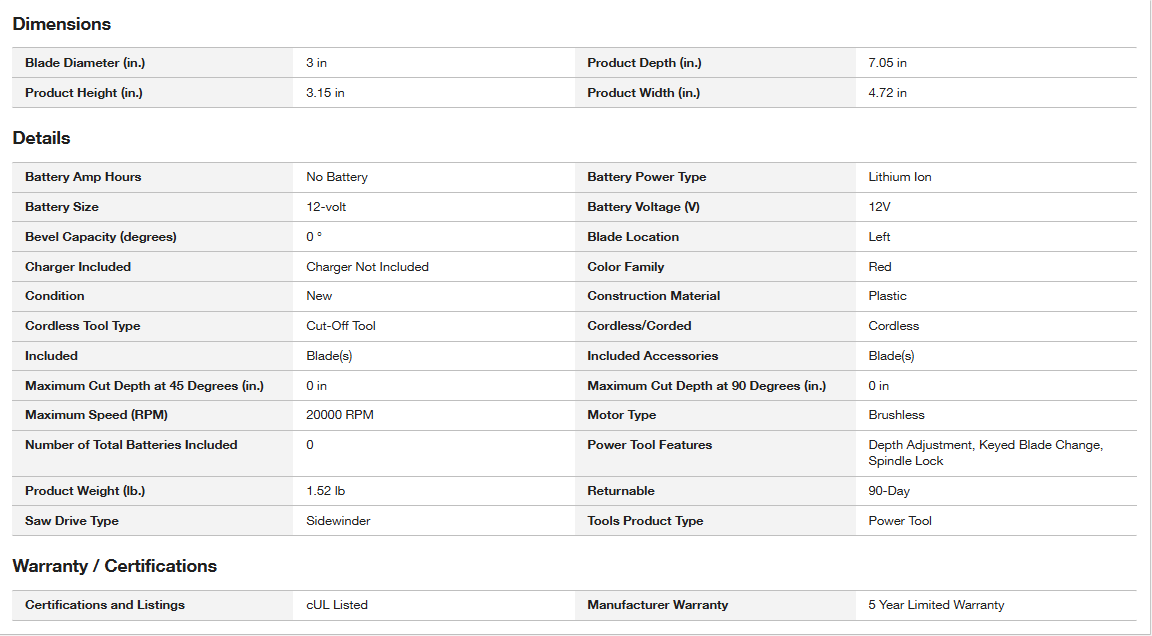Select the Lithium Ion battery type value
This screenshot has height=636, width=1152.
(x=900, y=177)
